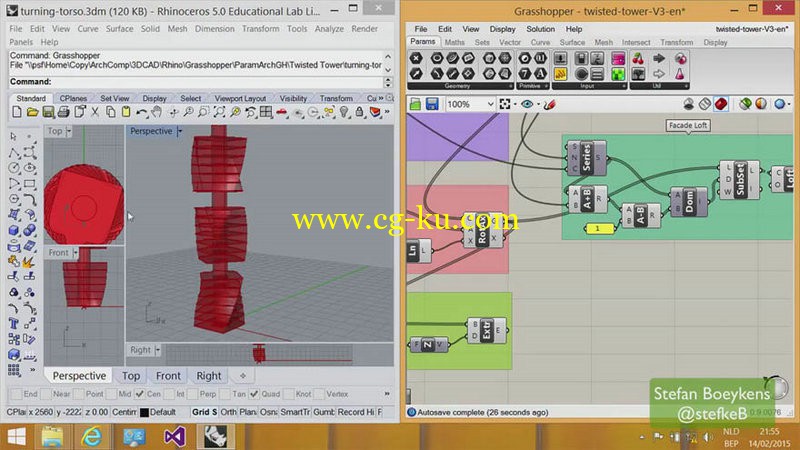Expand the Input panel in Grasshopper ribbon
800x450 pixels.
click(624, 86)
